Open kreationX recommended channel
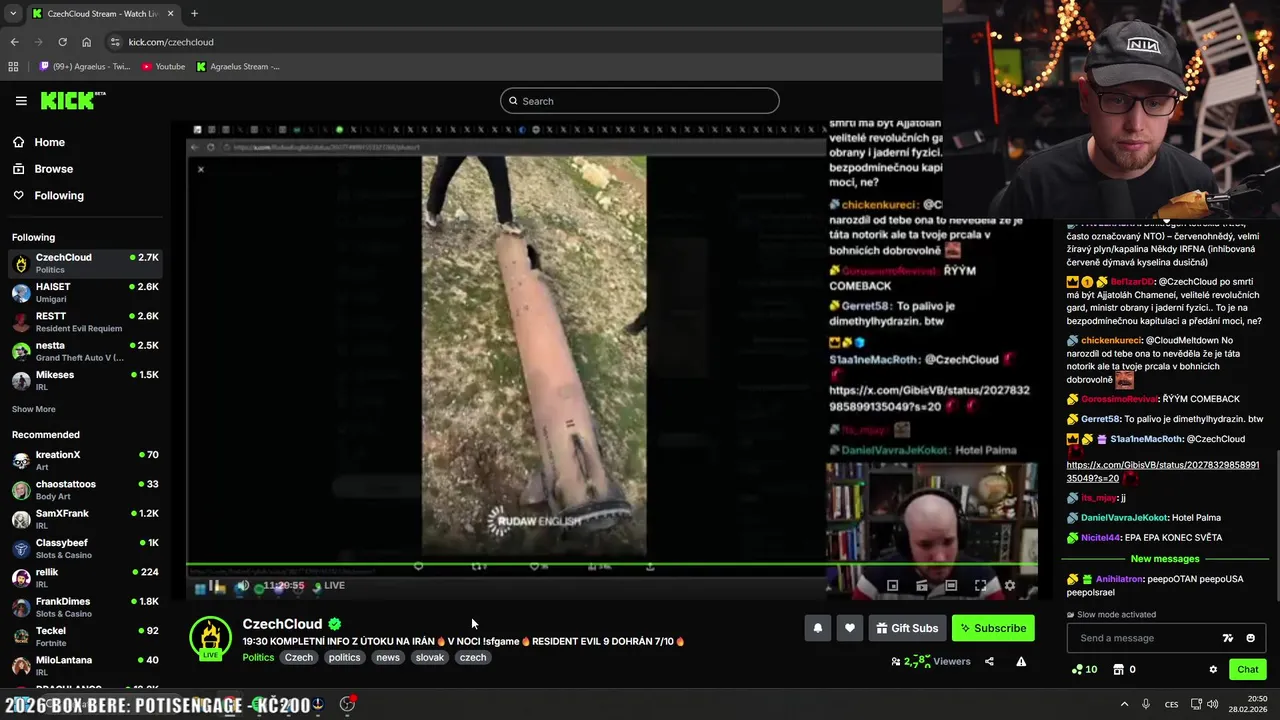1280x720 pixels. pos(85,460)
